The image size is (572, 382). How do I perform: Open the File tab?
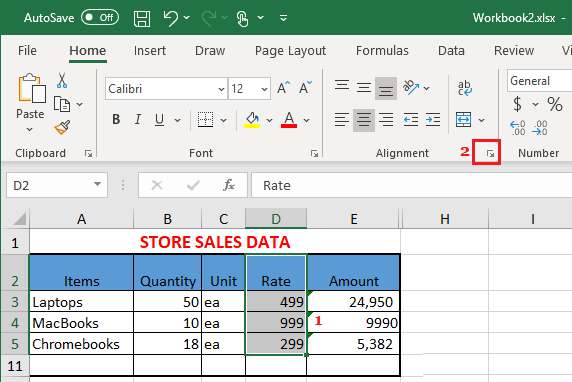pos(27,51)
